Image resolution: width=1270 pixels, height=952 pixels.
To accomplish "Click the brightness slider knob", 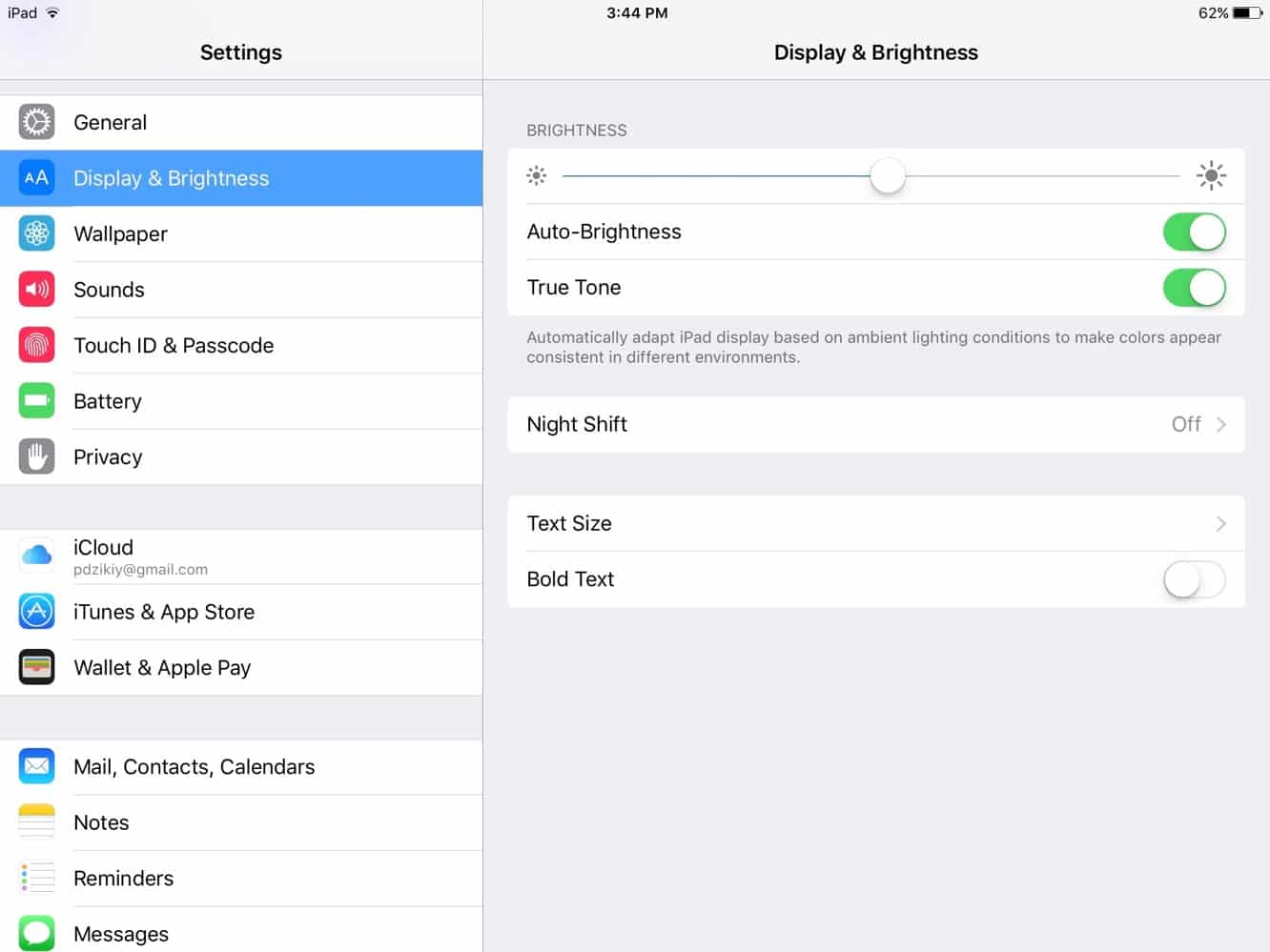I will 888,175.
